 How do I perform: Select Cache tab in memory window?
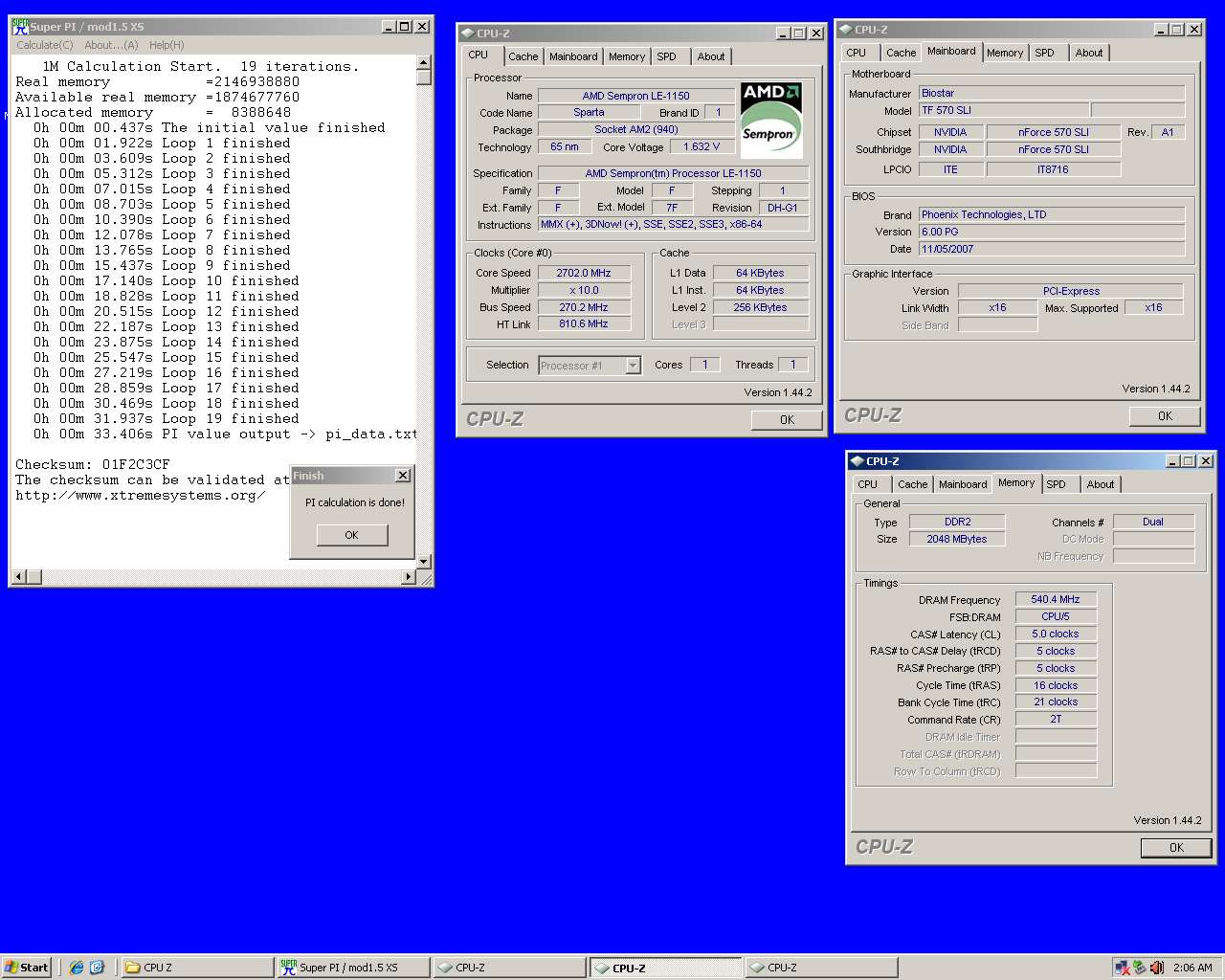click(913, 484)
